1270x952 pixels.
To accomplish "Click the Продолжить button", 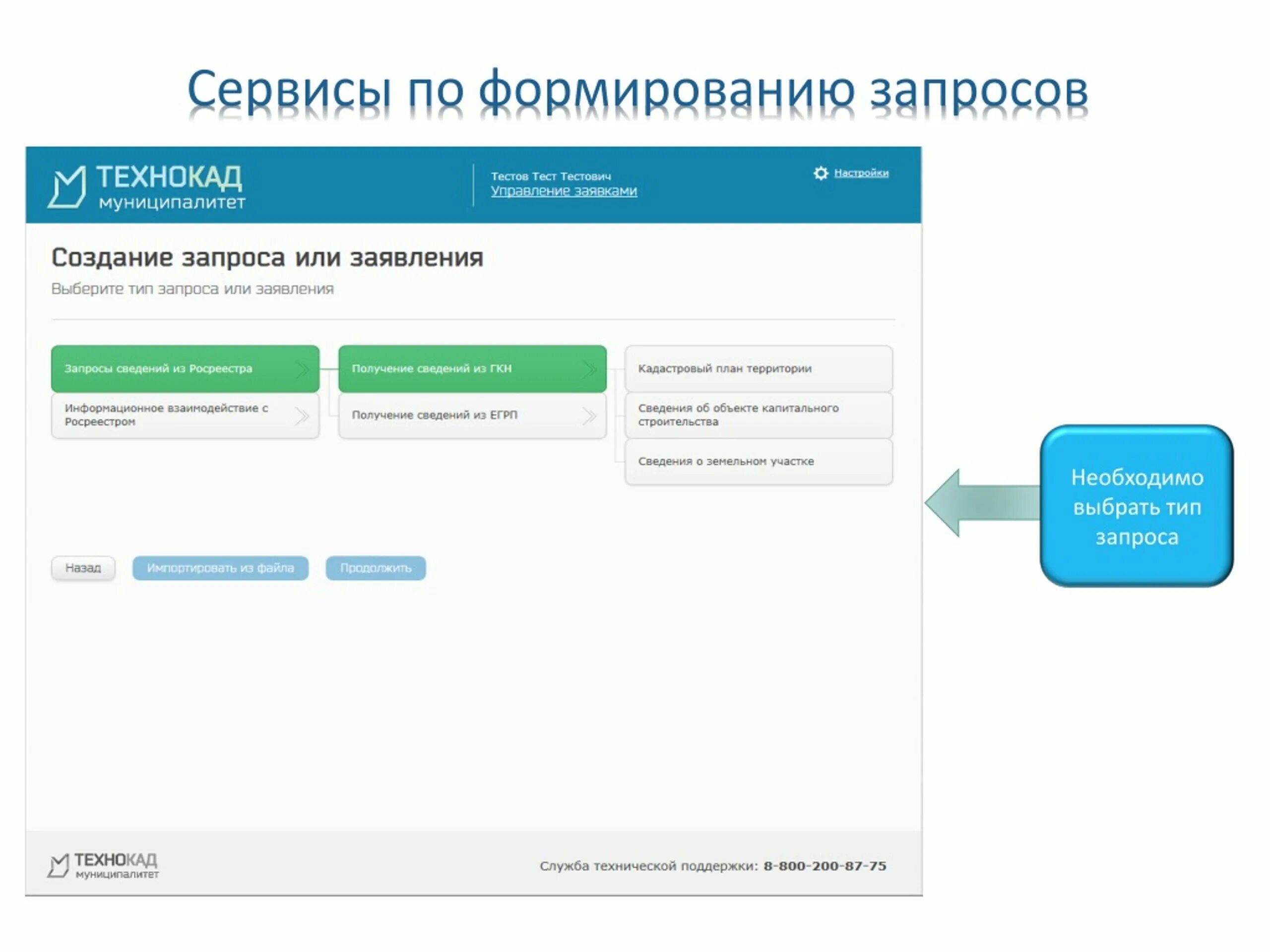I will [x=376, y=568].
